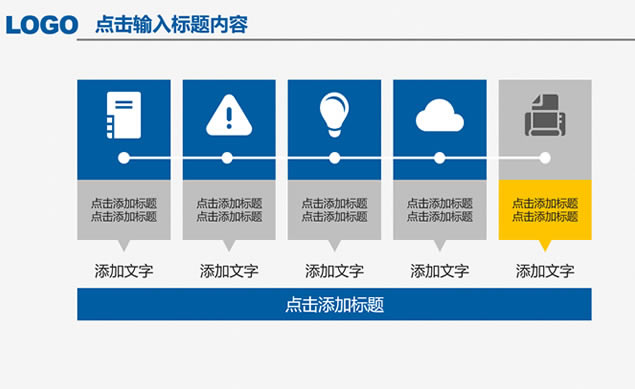Select the gray callout box under the notebook icon
635x389 pixels.
tap(124, 210)
